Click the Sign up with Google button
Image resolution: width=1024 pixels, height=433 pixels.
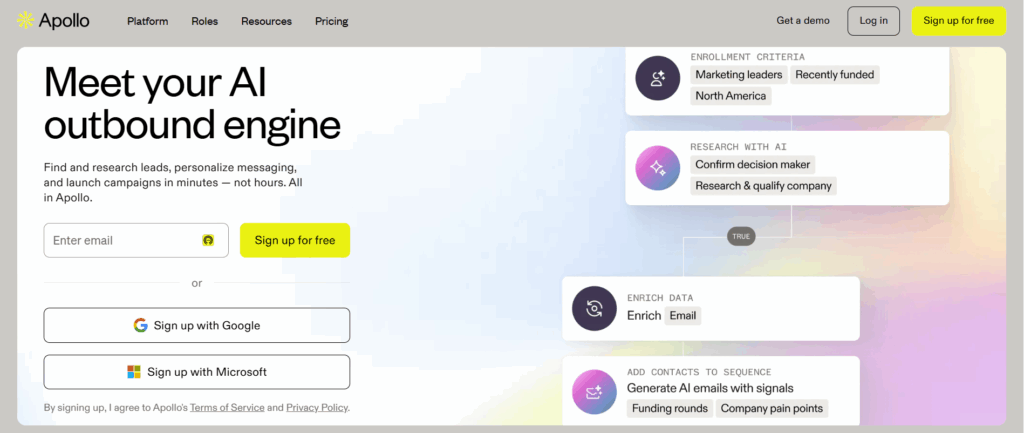pyautogui.click(x=197, y=325)
